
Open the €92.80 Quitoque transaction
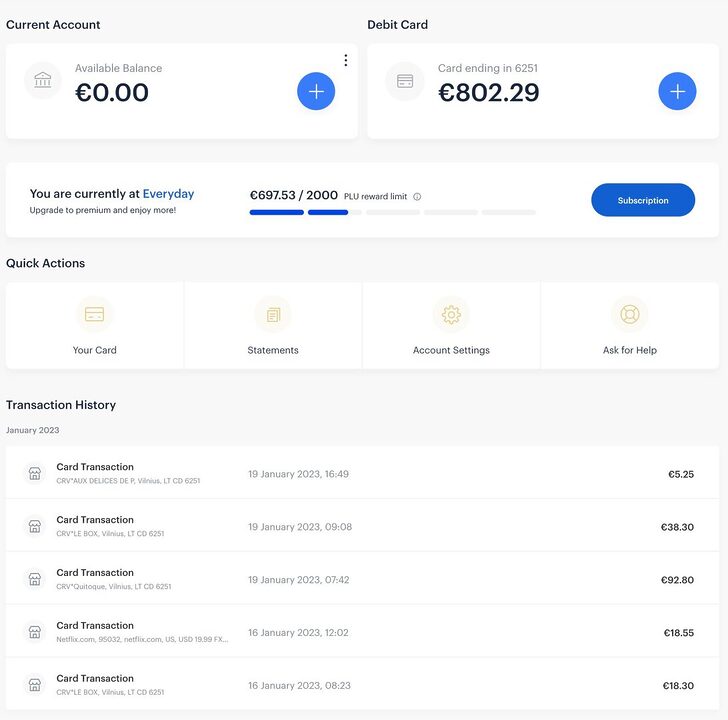tap(362, 578)
